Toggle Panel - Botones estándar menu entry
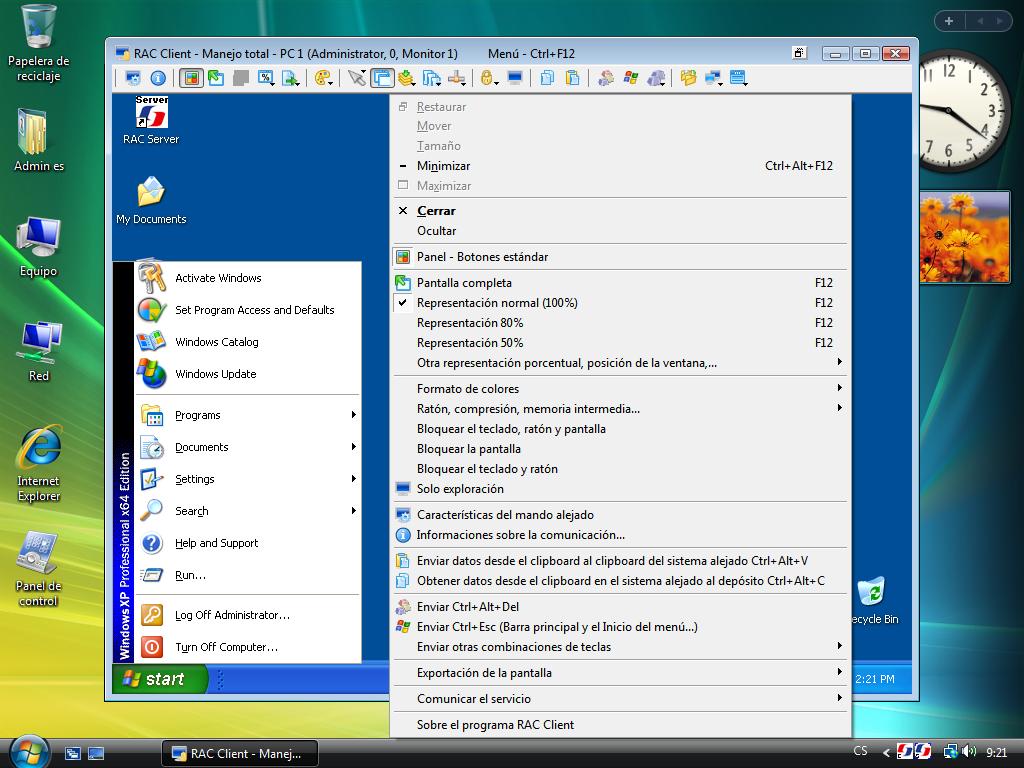This screenshot has width=1024, height=768. click(x=620, y=257)
